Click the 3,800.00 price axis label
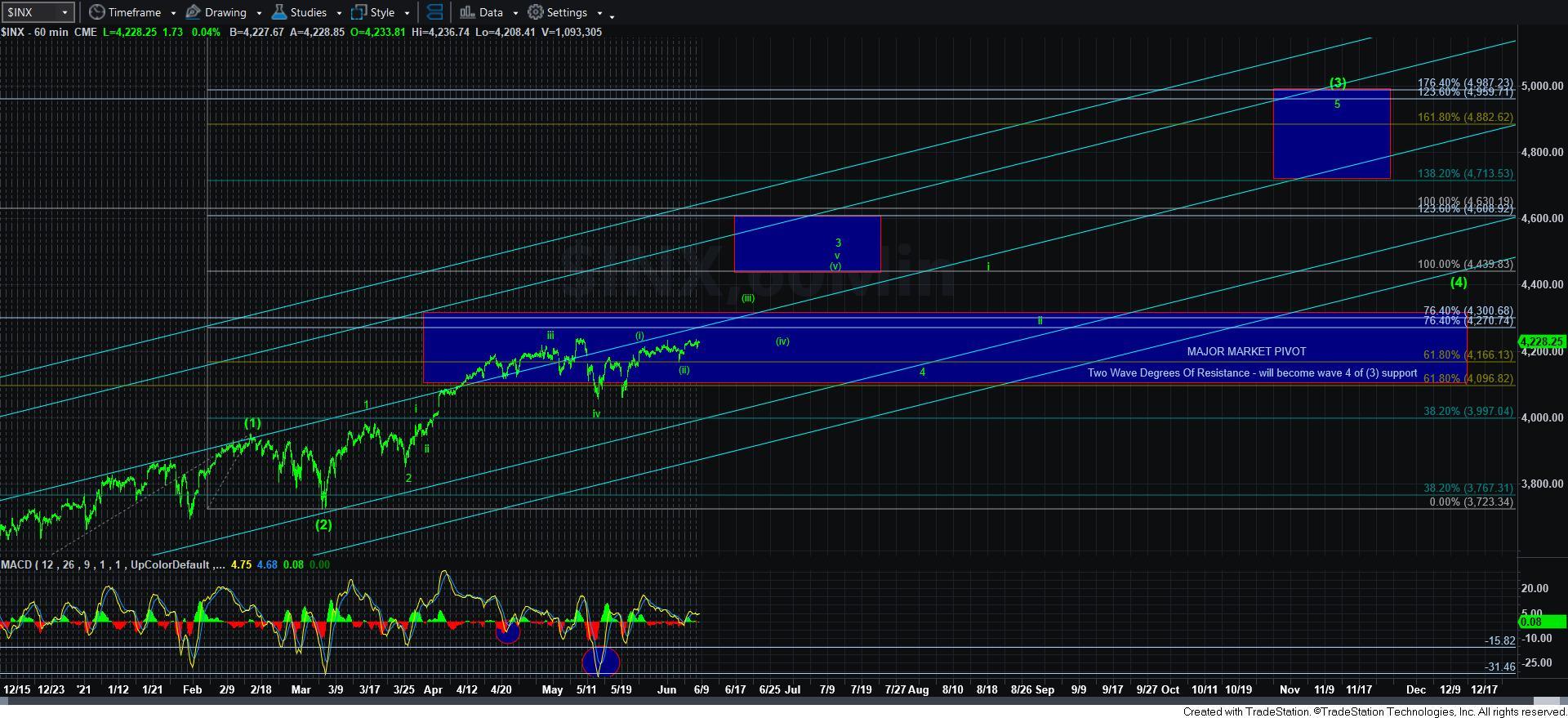 click(x=1541, y=484)
